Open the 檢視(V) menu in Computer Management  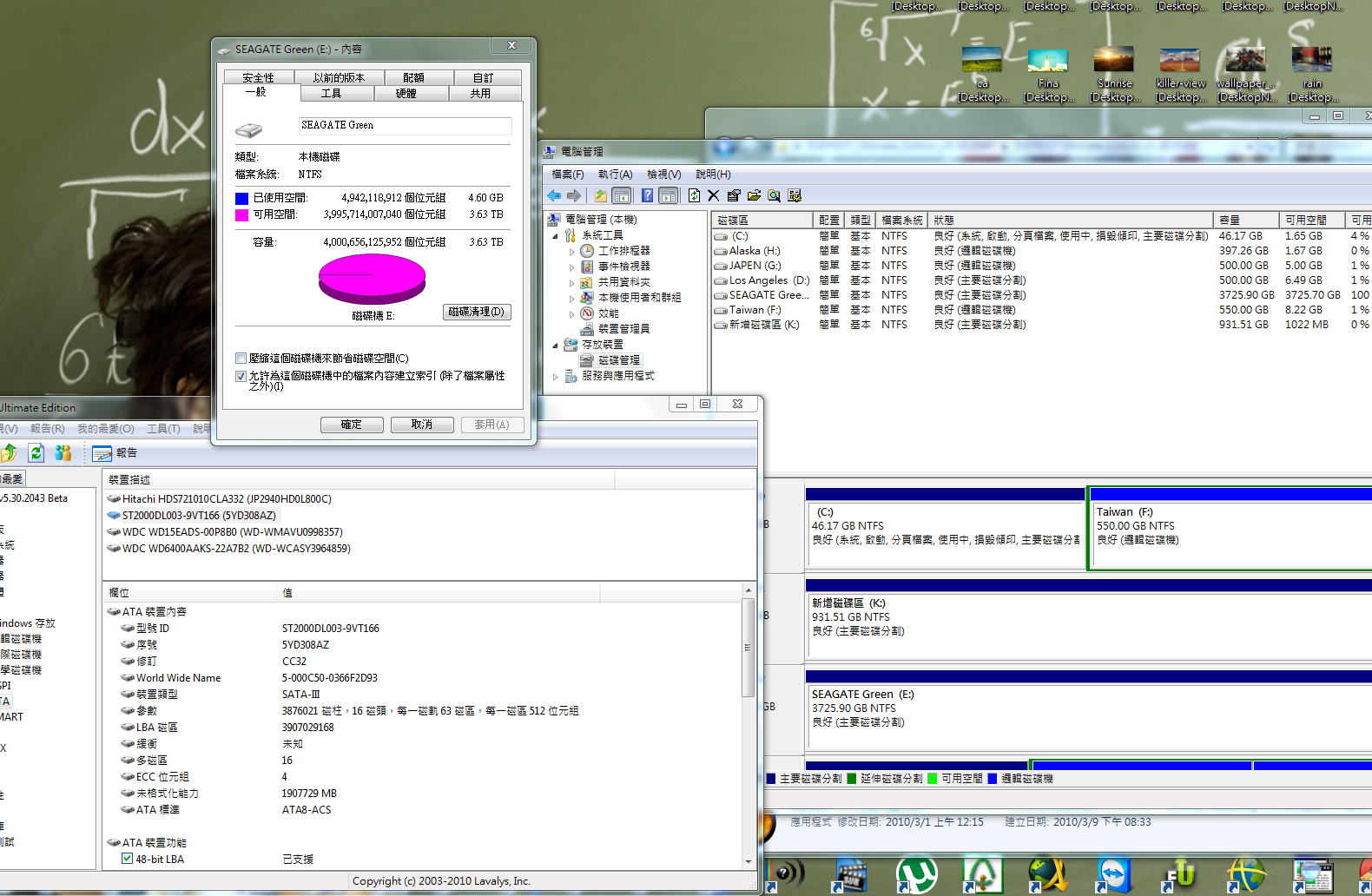pos(663,175)
